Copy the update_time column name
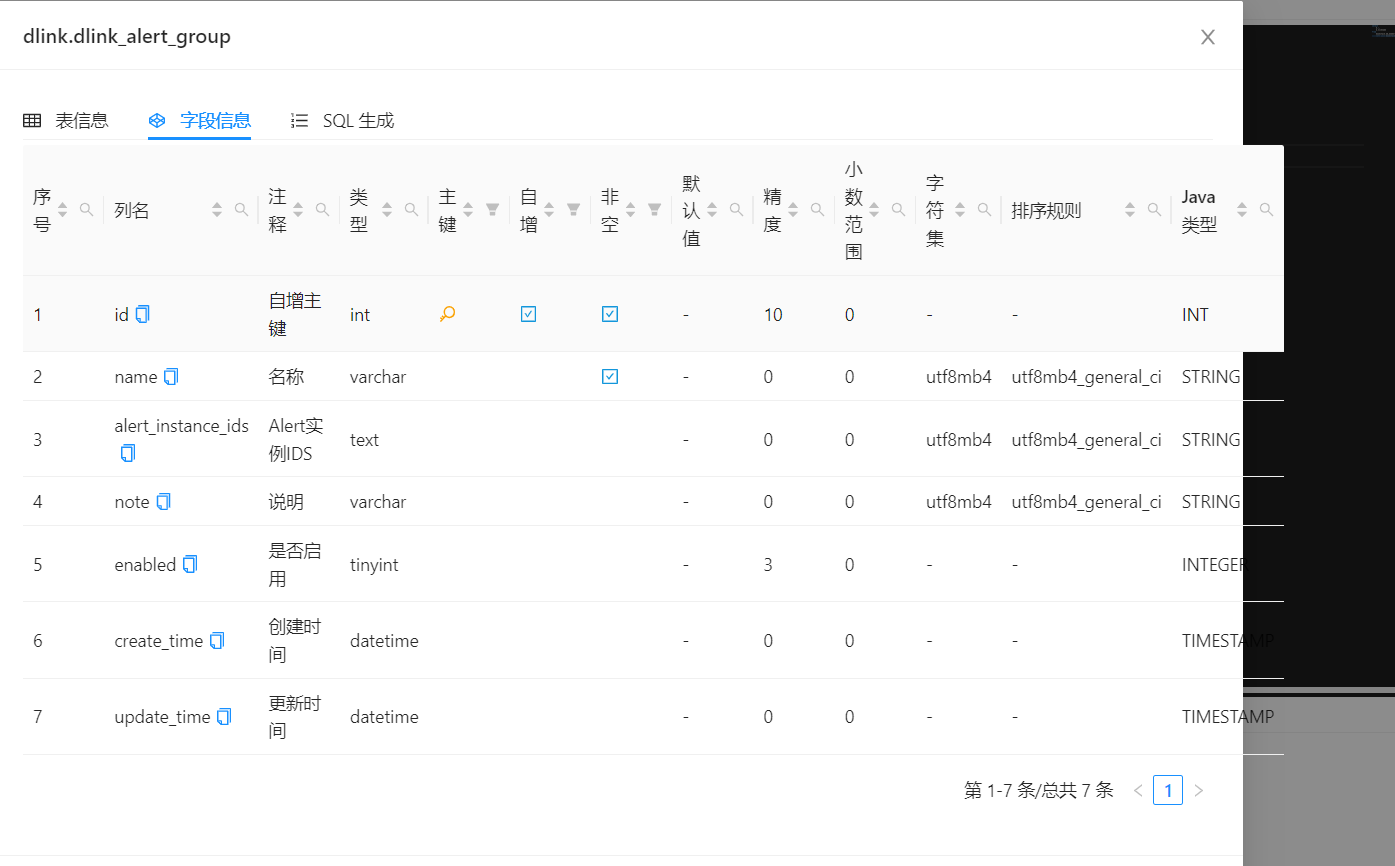Viewport: 1395px width, 866px height. (224, 716)
